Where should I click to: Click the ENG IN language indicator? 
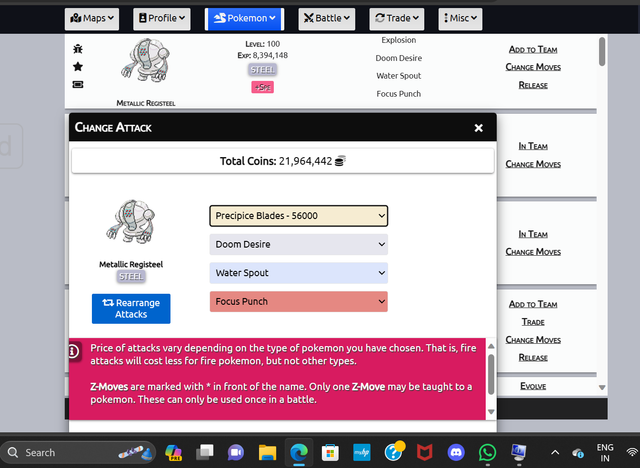605,453
